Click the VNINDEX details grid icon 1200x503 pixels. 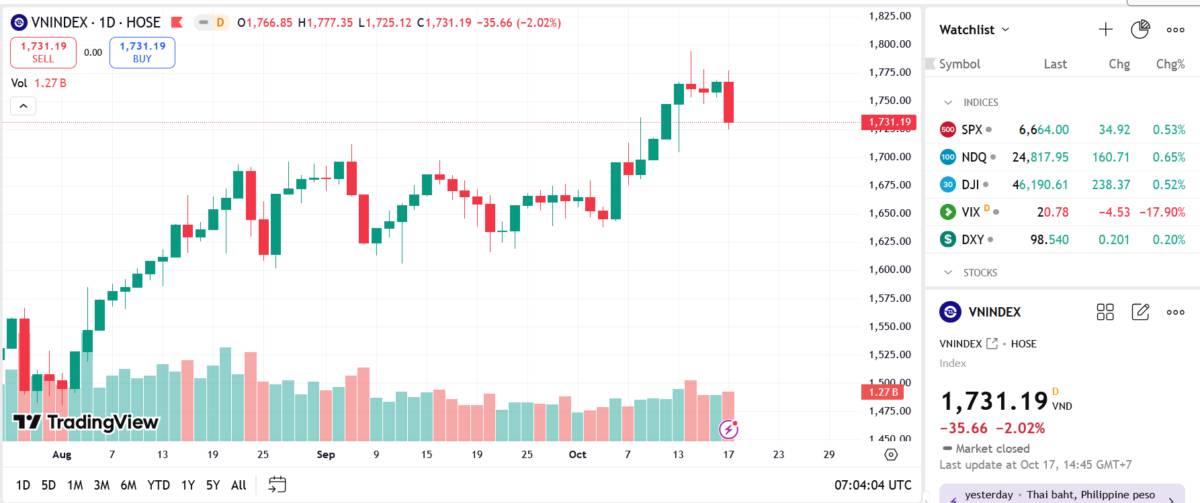(1105, 312)
